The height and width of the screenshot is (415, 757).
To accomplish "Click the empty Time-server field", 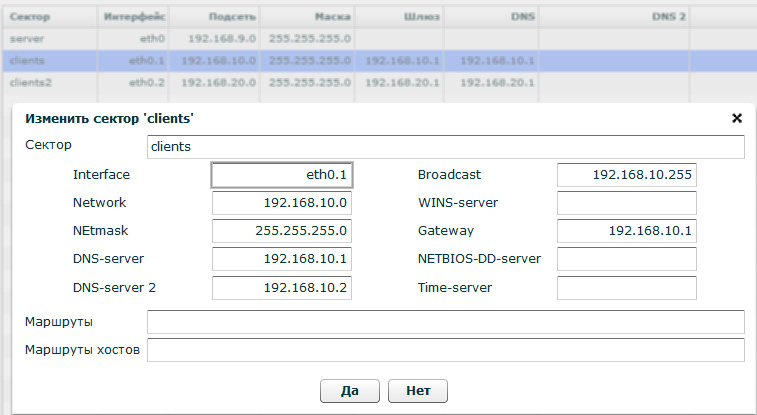I will (x=627, y=288).
